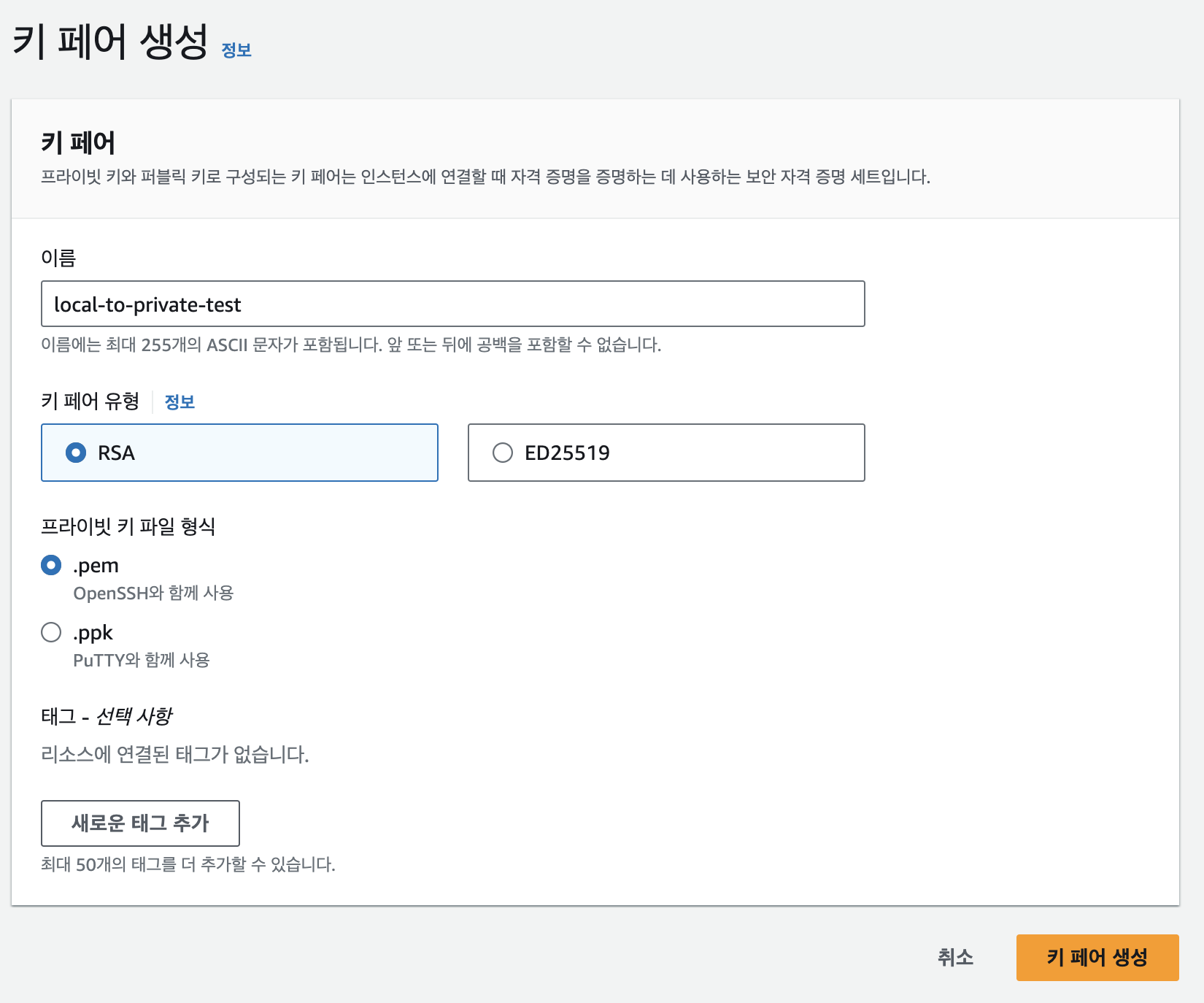The image size is (1204, 1003).
Task: Click the orange 키 페어 생성 button
Action: 1097,957
